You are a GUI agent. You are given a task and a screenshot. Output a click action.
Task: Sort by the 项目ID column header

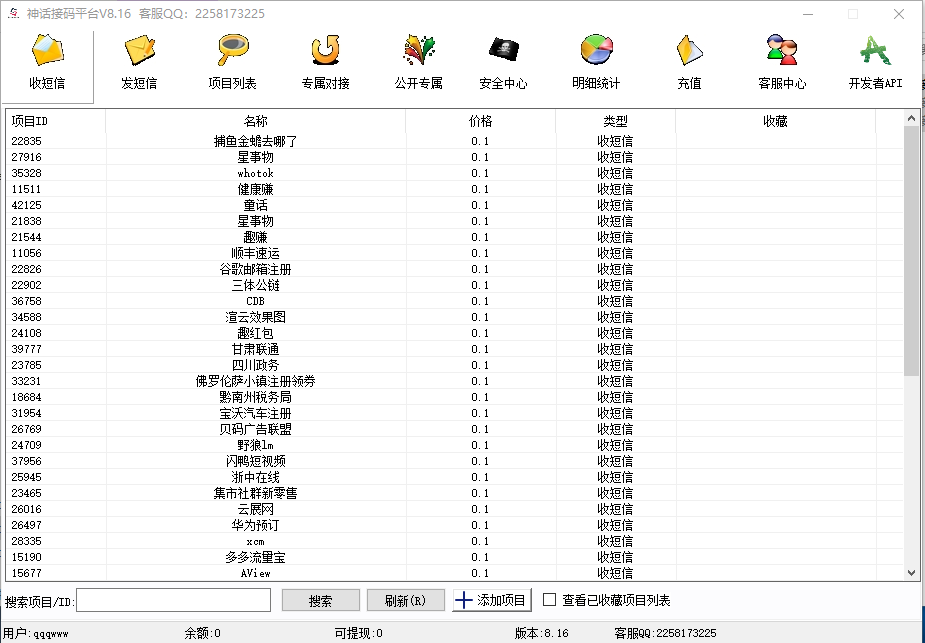(x=55, y=121)
